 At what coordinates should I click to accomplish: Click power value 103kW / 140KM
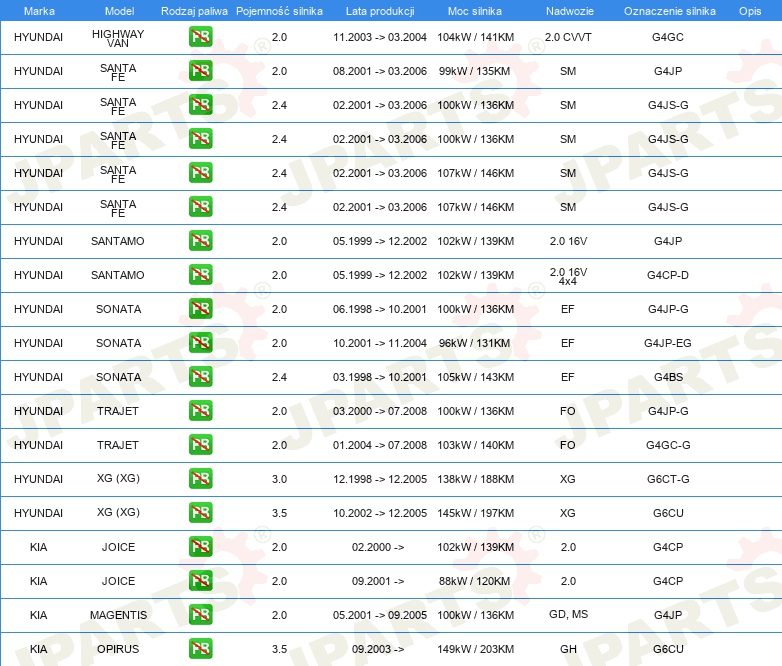(476, 445)
